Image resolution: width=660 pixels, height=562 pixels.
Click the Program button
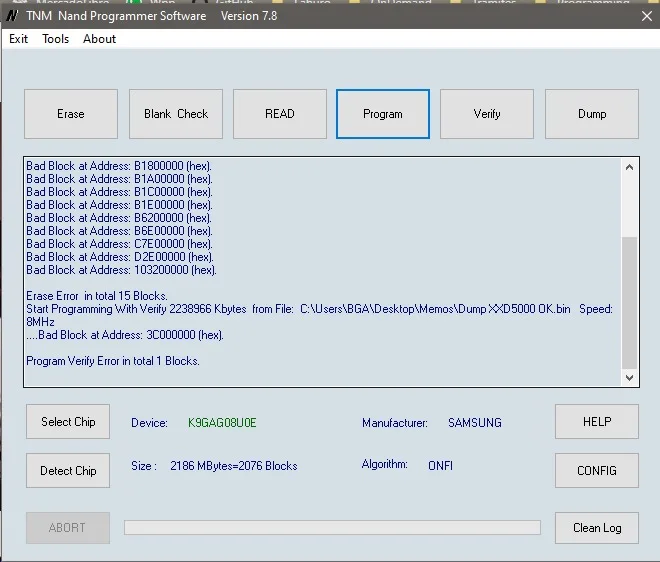tap(383, 114)
